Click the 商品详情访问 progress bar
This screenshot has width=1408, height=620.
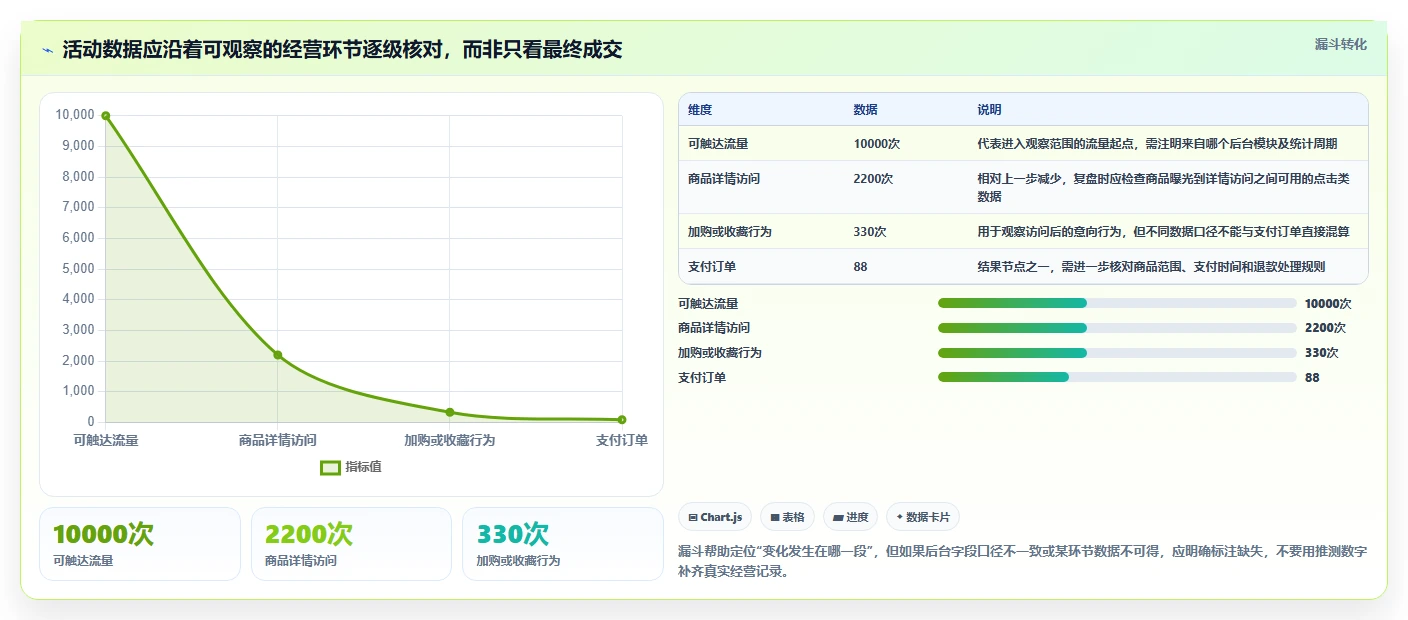tap(1117, 328)
